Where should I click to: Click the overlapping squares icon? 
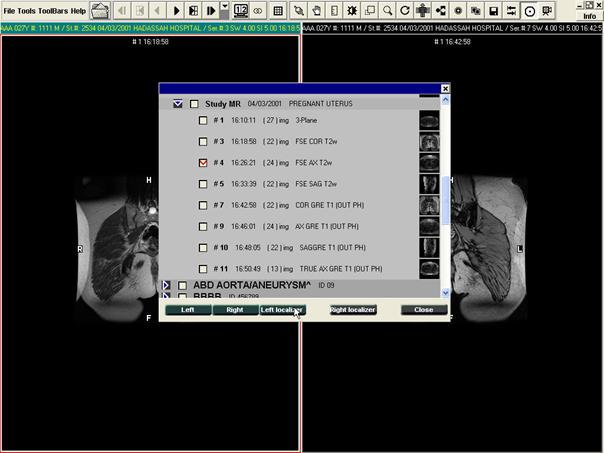tap(369, 11)
